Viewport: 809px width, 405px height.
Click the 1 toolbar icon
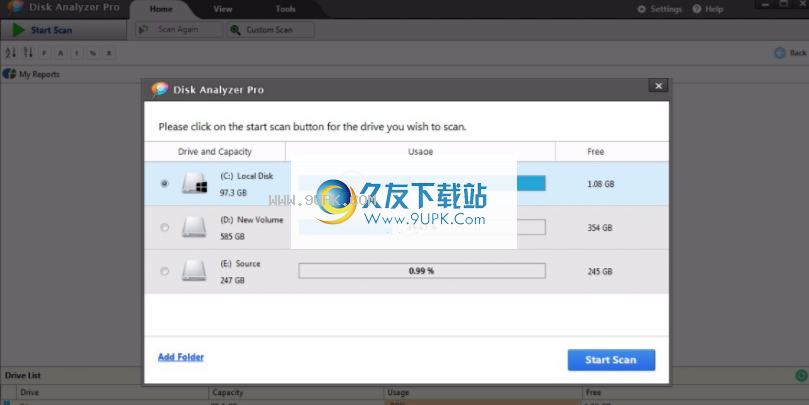(x=76, y=53)
